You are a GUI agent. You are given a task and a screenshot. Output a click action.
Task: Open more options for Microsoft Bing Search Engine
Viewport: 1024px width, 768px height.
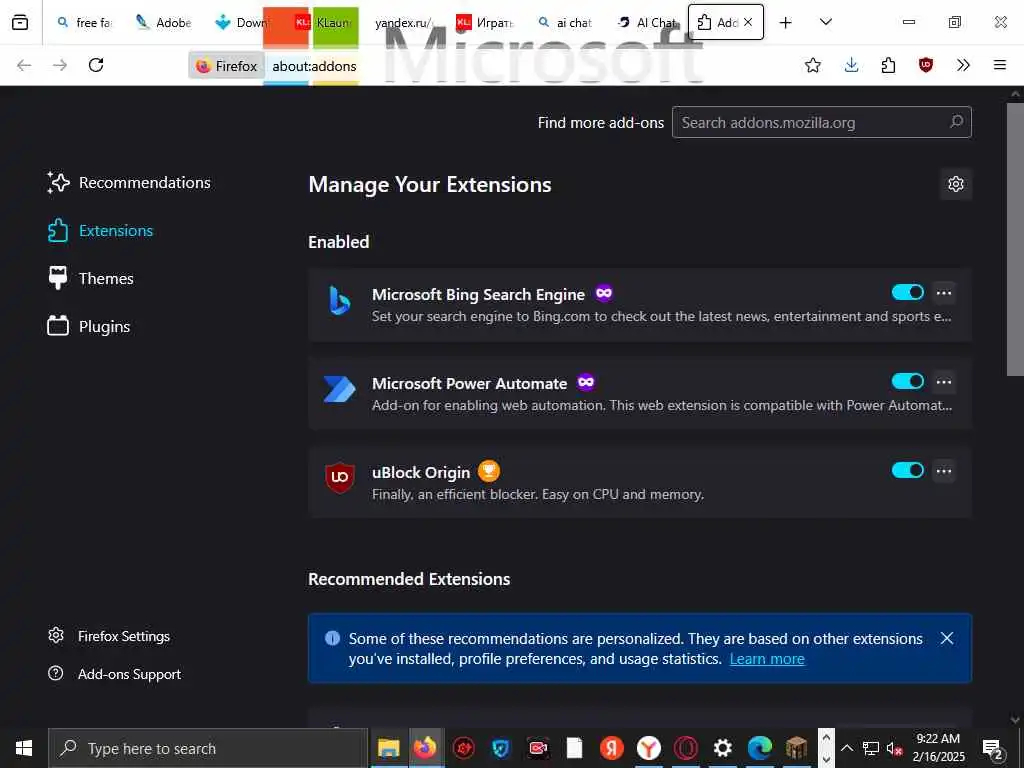click(944, 293)
